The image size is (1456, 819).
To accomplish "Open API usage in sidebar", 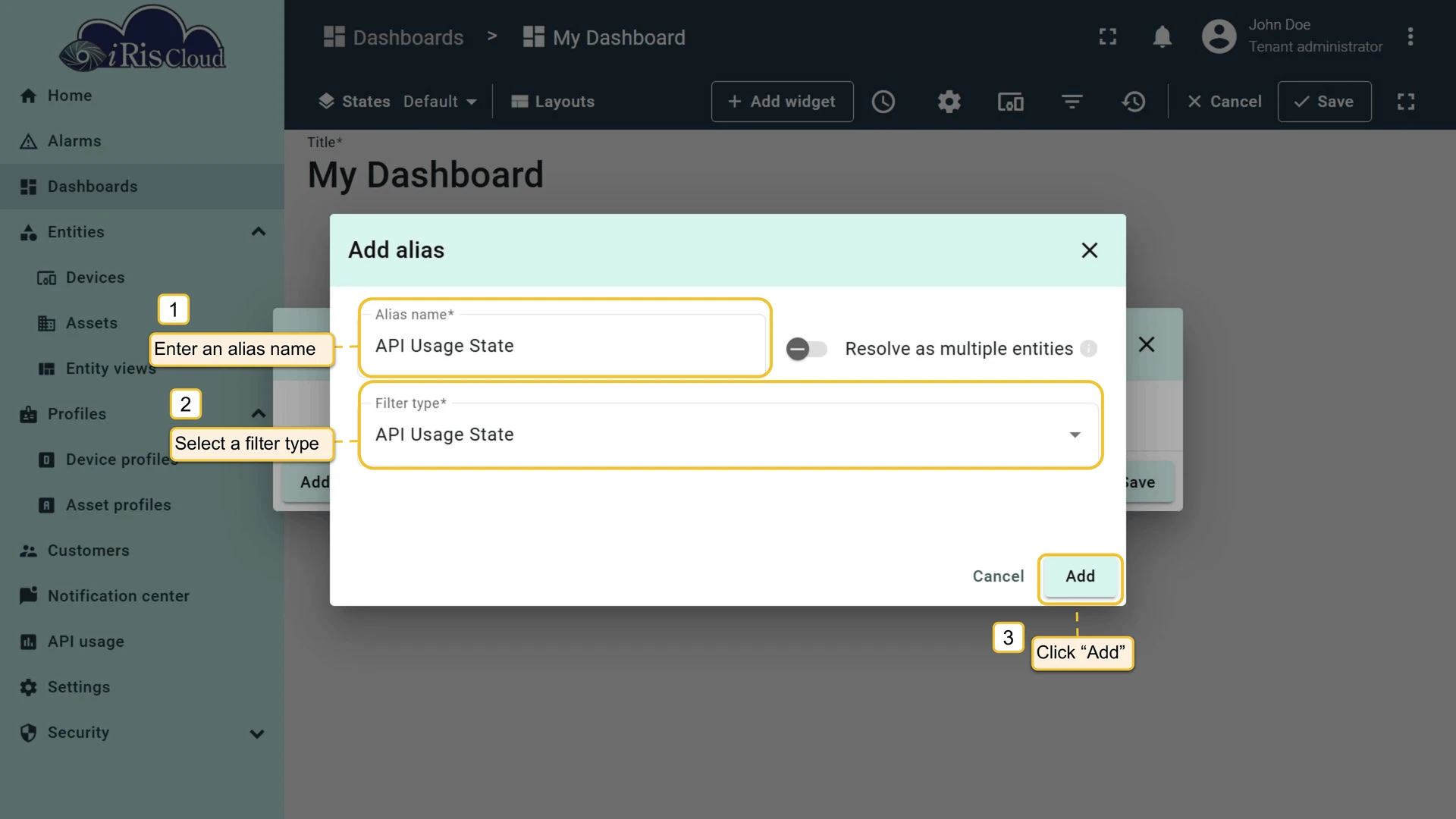I will point(142,642).
